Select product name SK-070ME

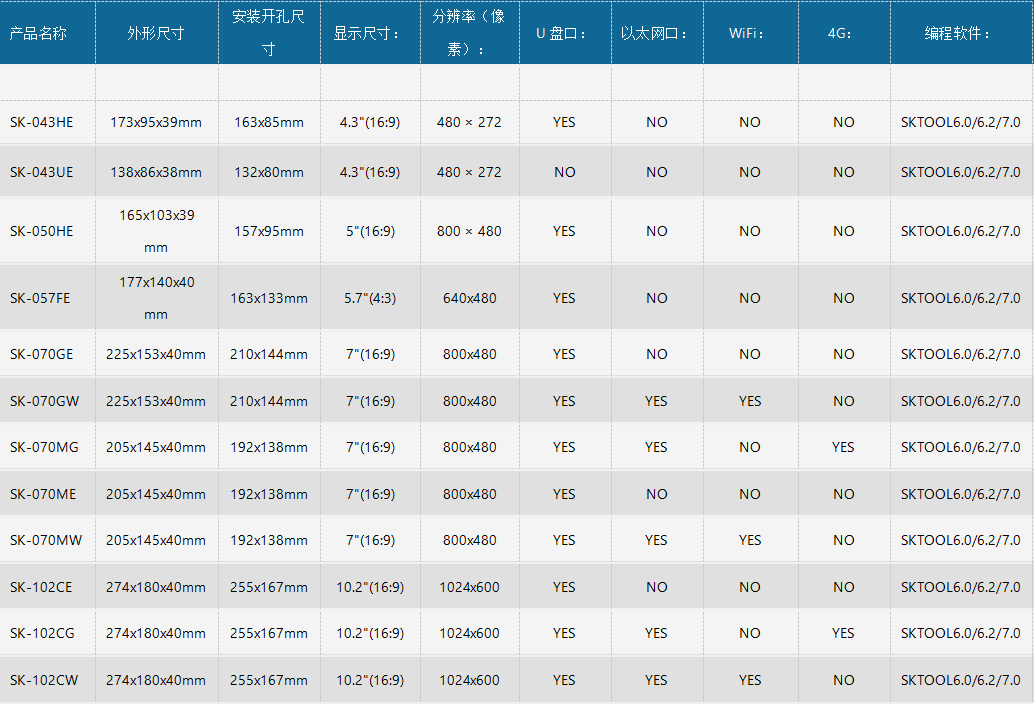point(43,494)
